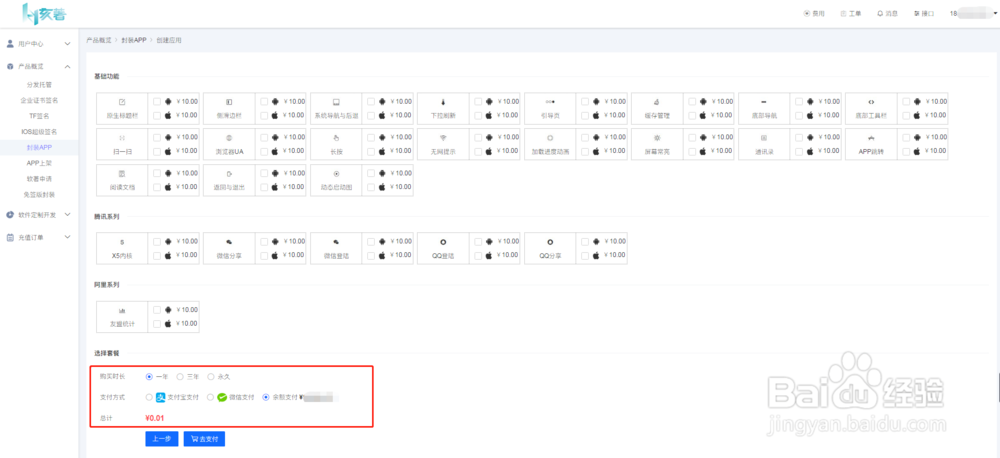
Task: Click the 原生标题栏 feature icon
Action: (x=122, y=102)
